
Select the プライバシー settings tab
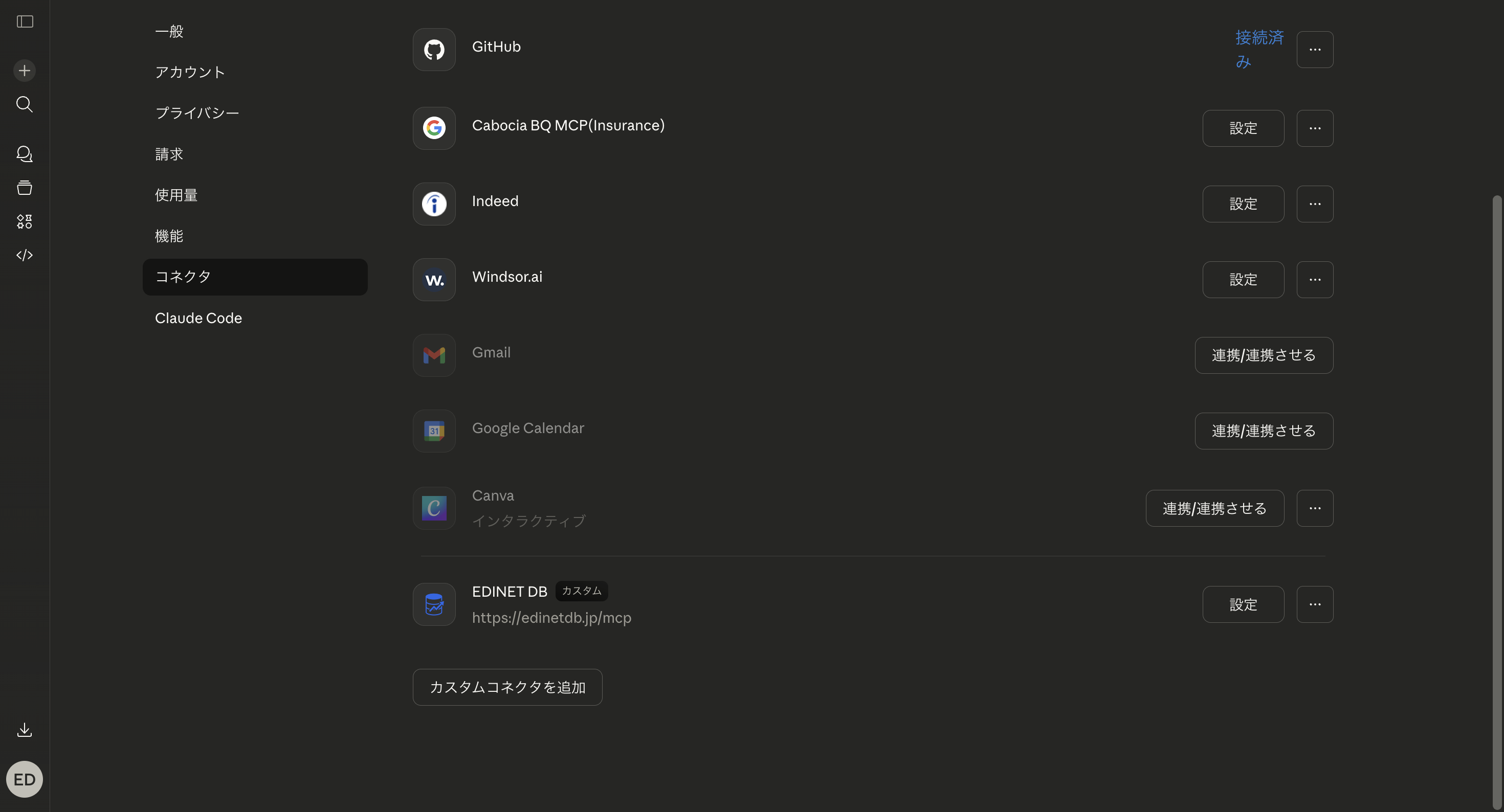pyautogui.click(x=197, y=112)
